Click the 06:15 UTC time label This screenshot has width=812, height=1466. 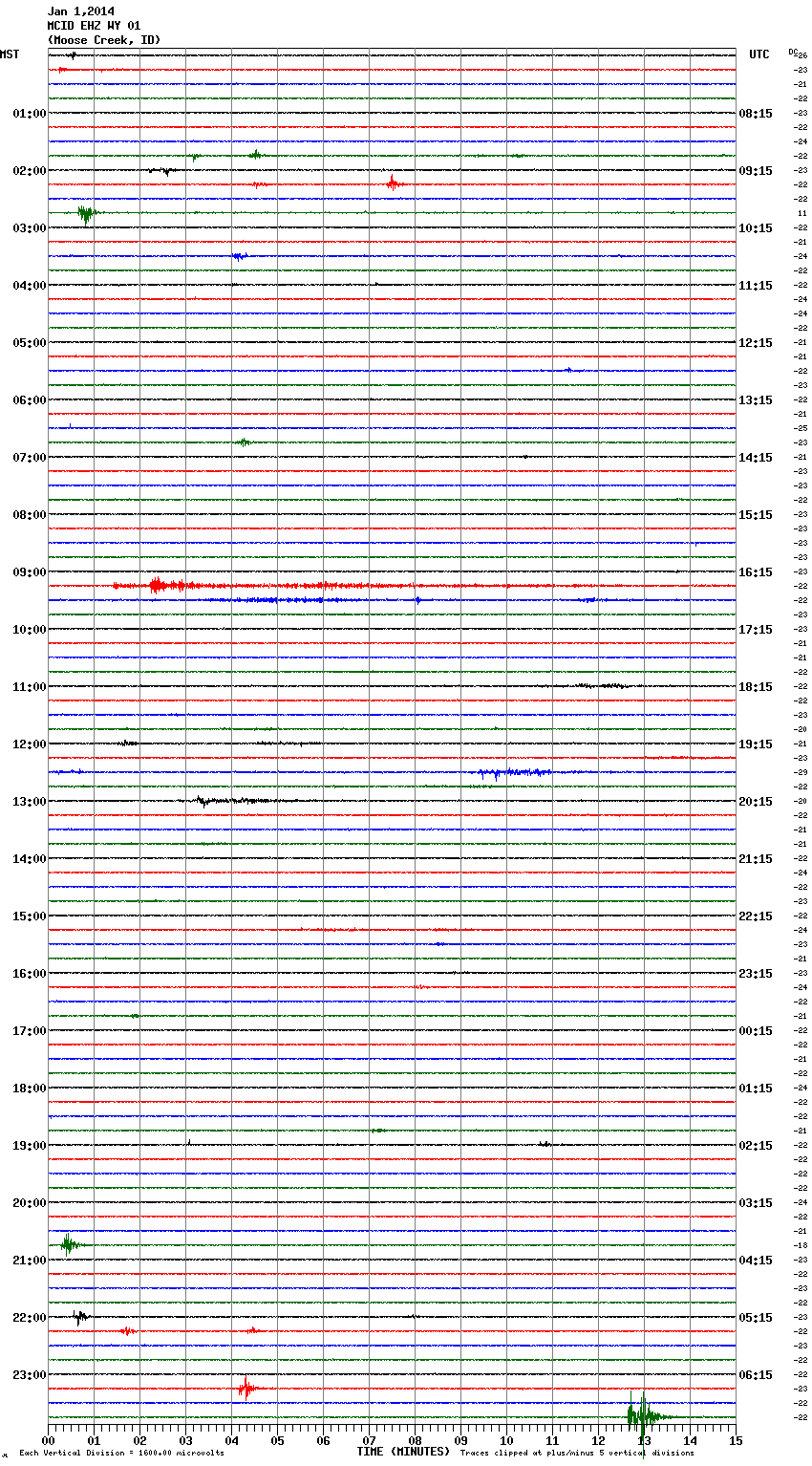point(756,1375)
